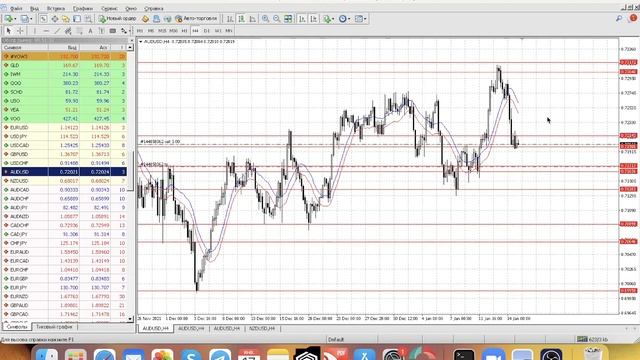Open the Data Window crosshair-circle toolbar icon
This screenshot has height=360, width=640.
click(55, 19)
